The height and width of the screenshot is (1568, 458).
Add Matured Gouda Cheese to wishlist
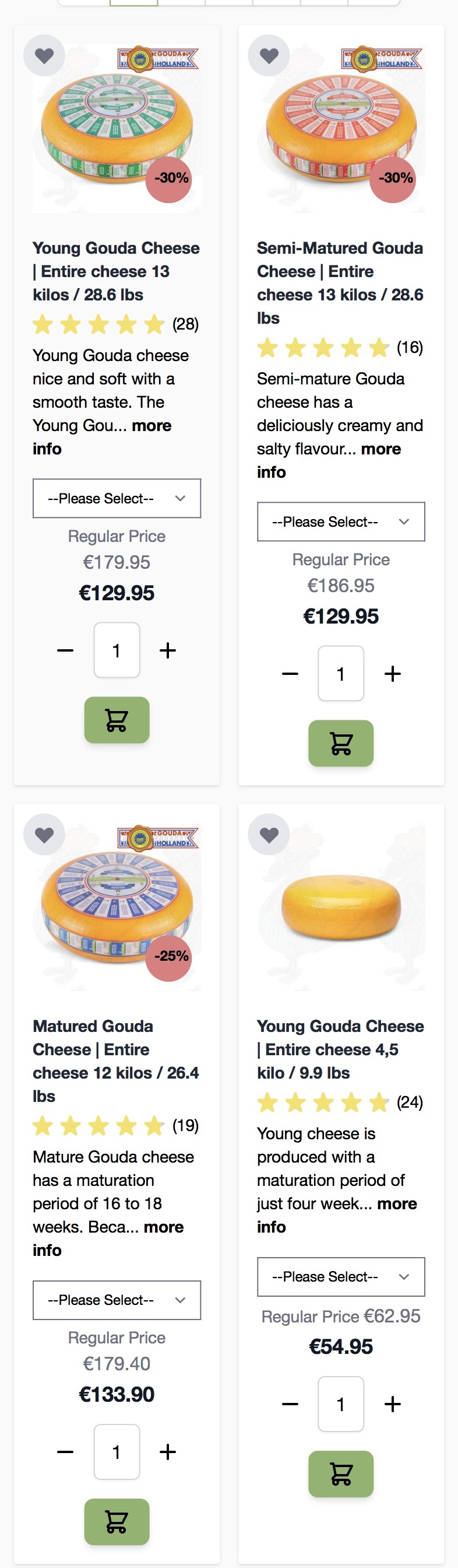tap(44, 835)
